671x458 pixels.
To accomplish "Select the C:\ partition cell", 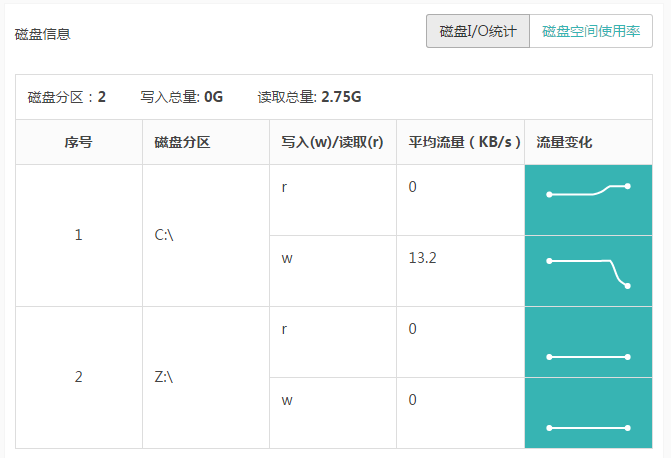I will (206, 235).
